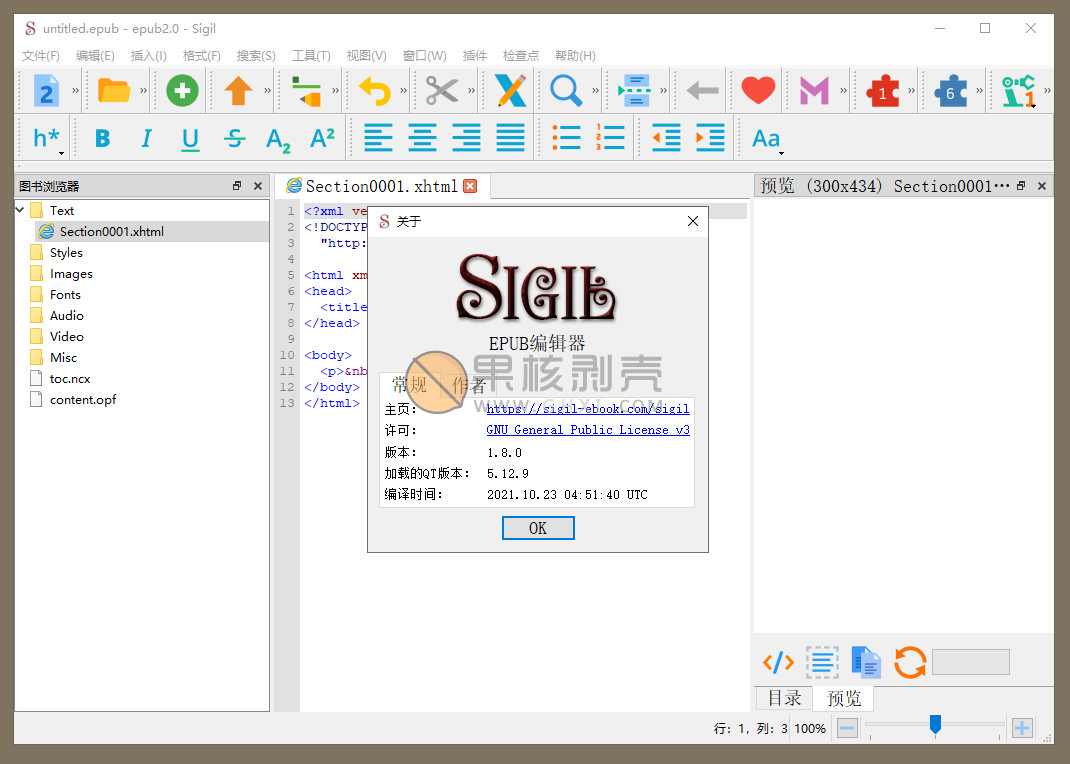Open the 插件 menu
The width and height of the screenshot is (1070, 764).
[x=475, y=56]
